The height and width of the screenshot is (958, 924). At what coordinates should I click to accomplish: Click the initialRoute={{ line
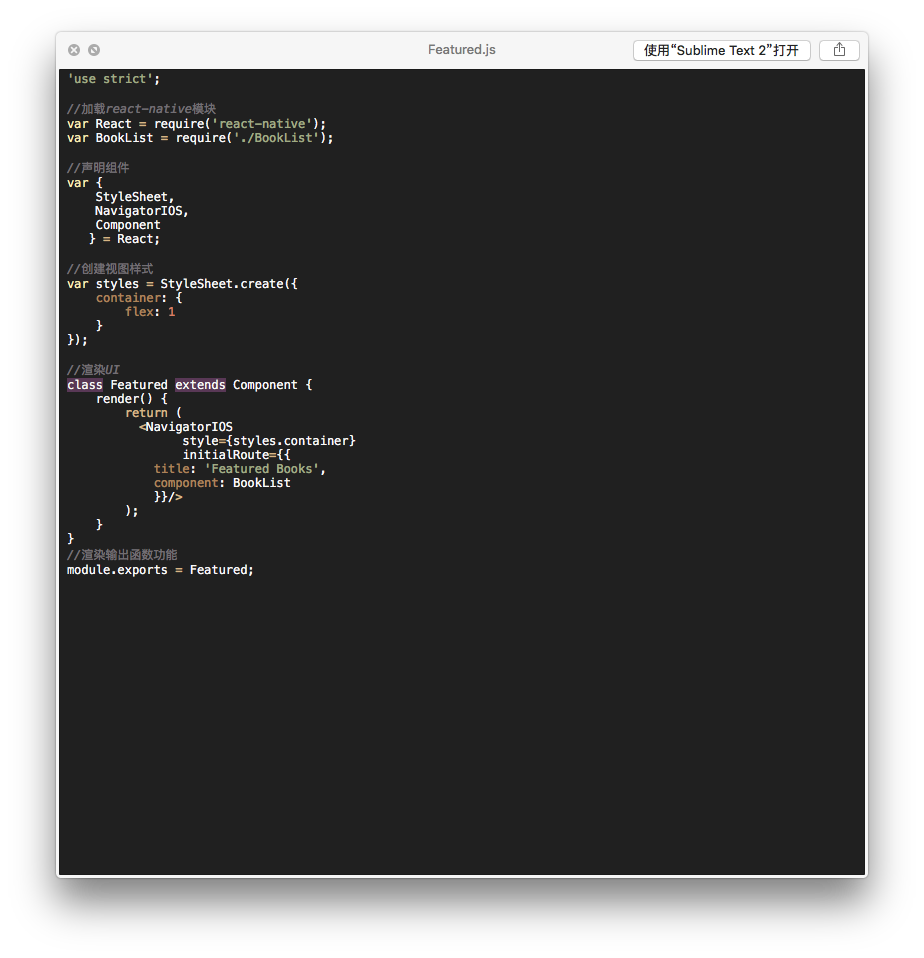coord(236,455)
